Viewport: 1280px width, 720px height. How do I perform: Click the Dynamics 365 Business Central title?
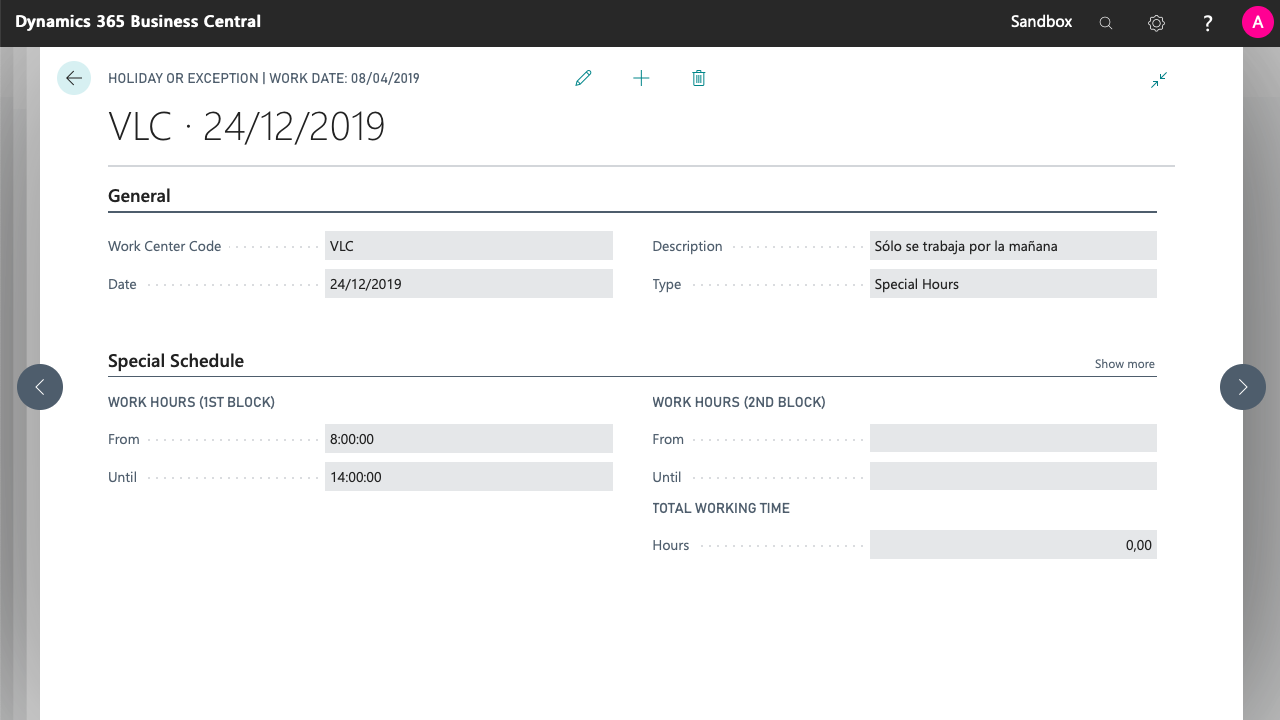(138, 21)
